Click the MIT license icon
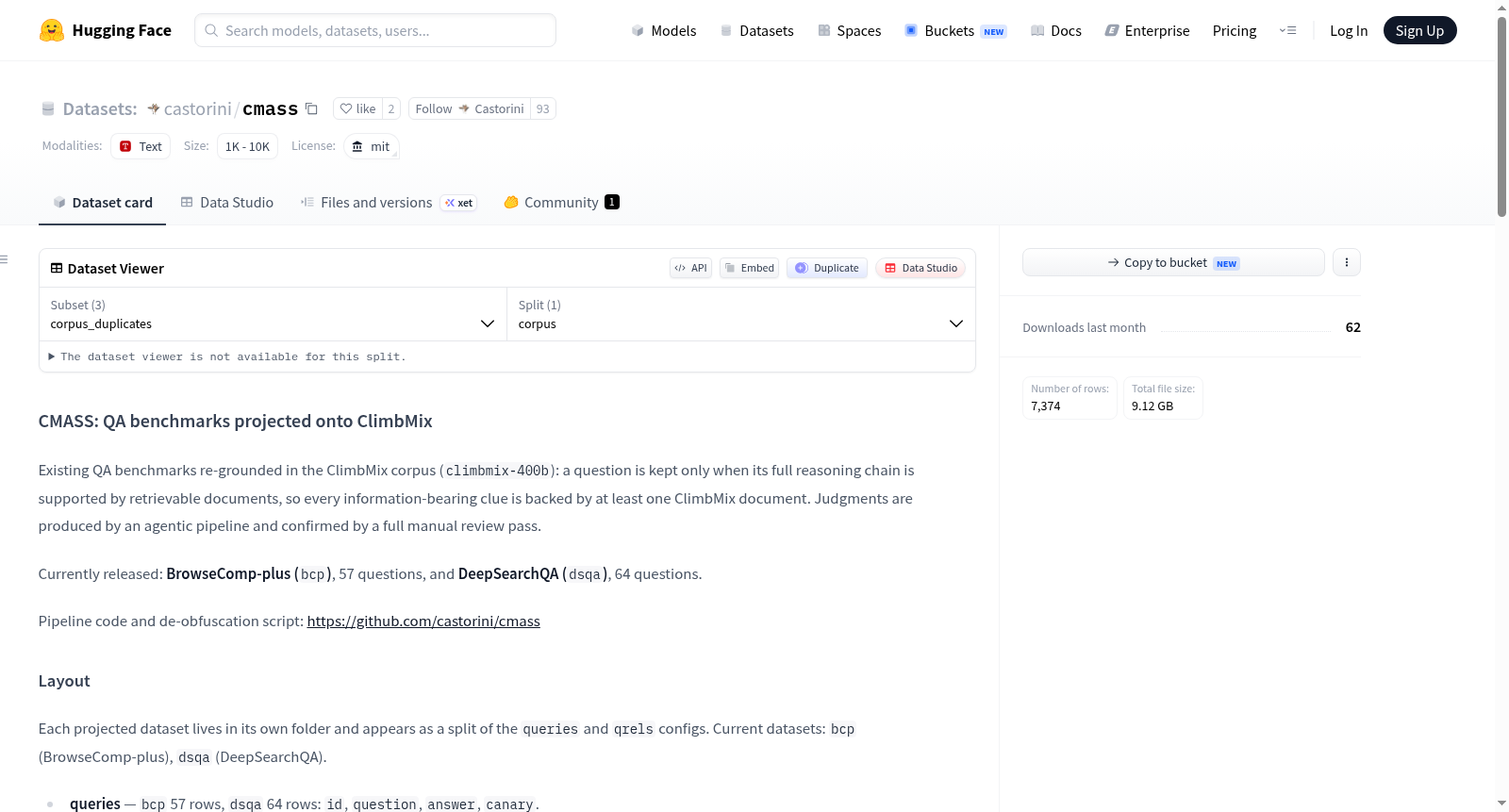The height and width of the screenshot is (812, 1509). 357,146
